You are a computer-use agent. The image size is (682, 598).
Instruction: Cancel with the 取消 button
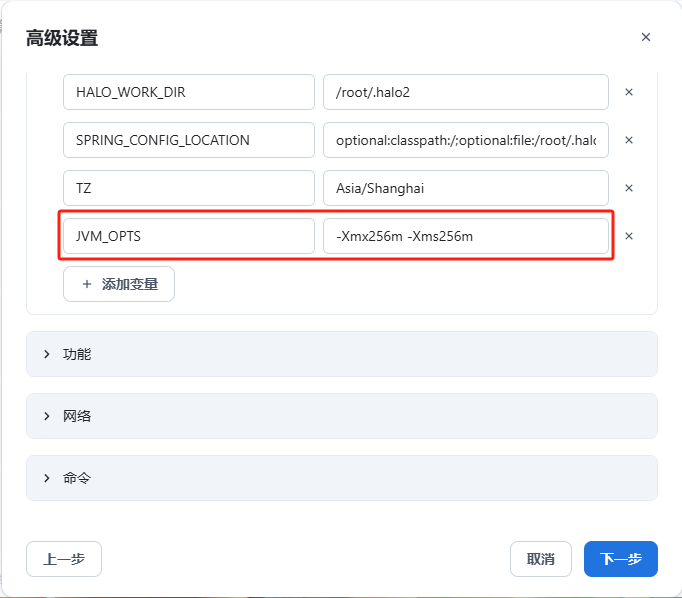541,559
